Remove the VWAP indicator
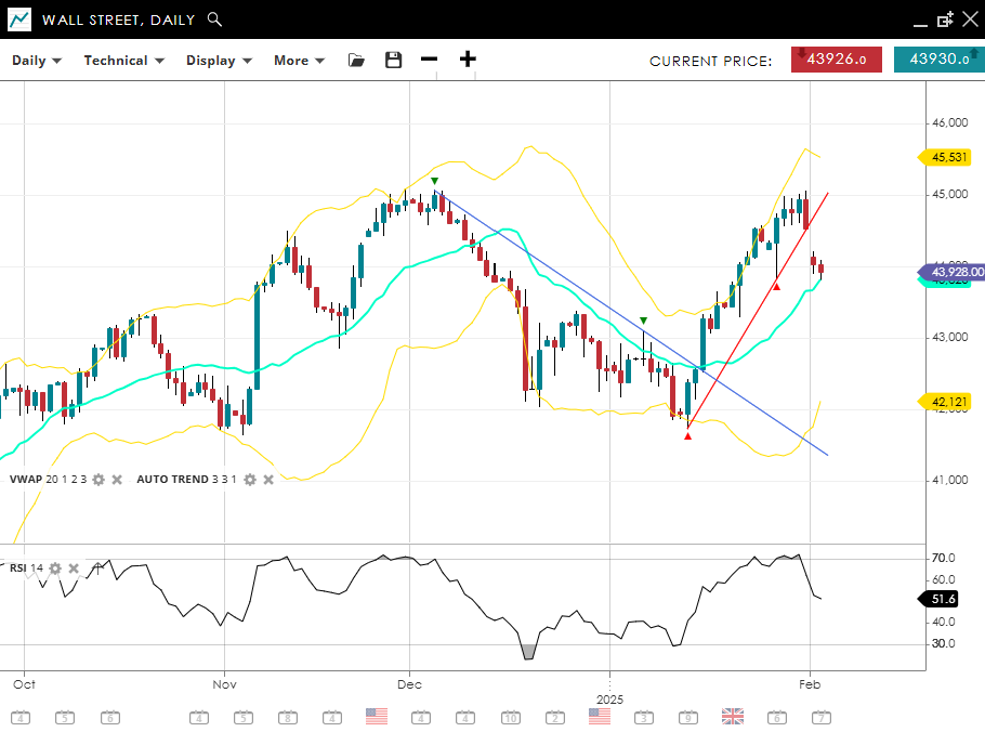The image size is (985, 732). pyautogui.click(x=116, y=480)
